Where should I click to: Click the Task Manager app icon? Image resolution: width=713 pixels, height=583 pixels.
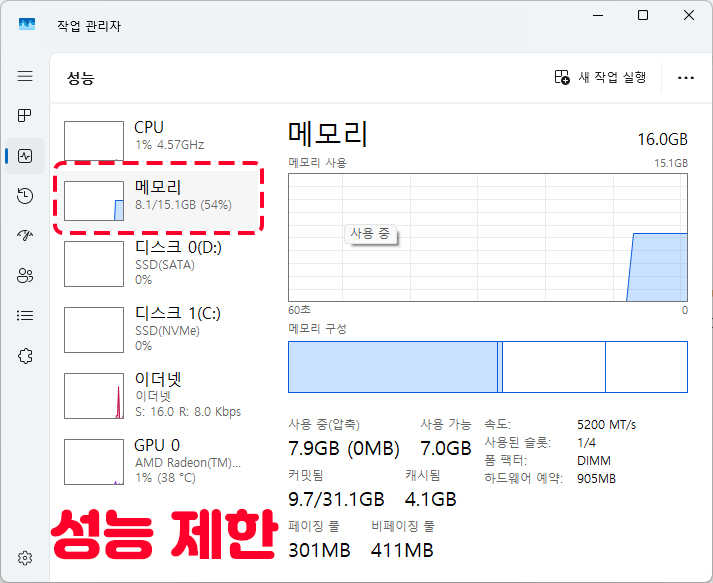(x=27, y=24)
